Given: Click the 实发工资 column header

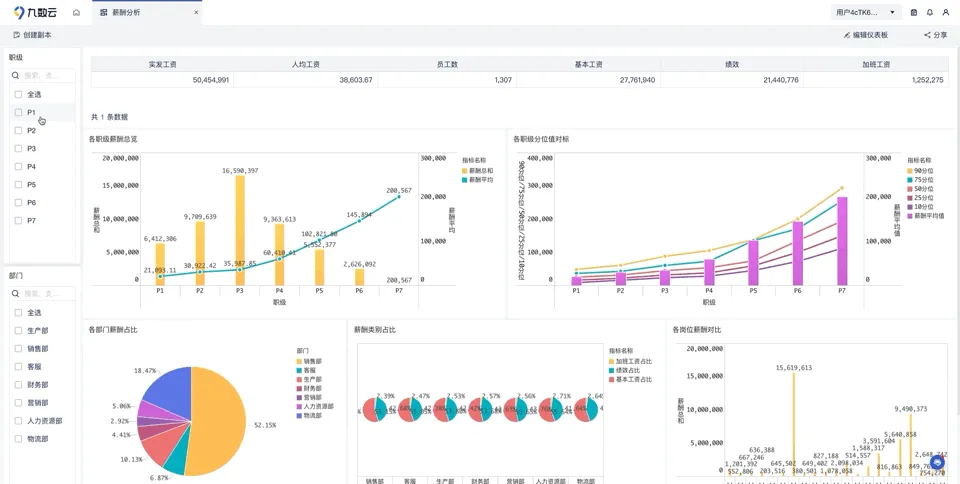Looking at the screenshot, I should point(162,64).
